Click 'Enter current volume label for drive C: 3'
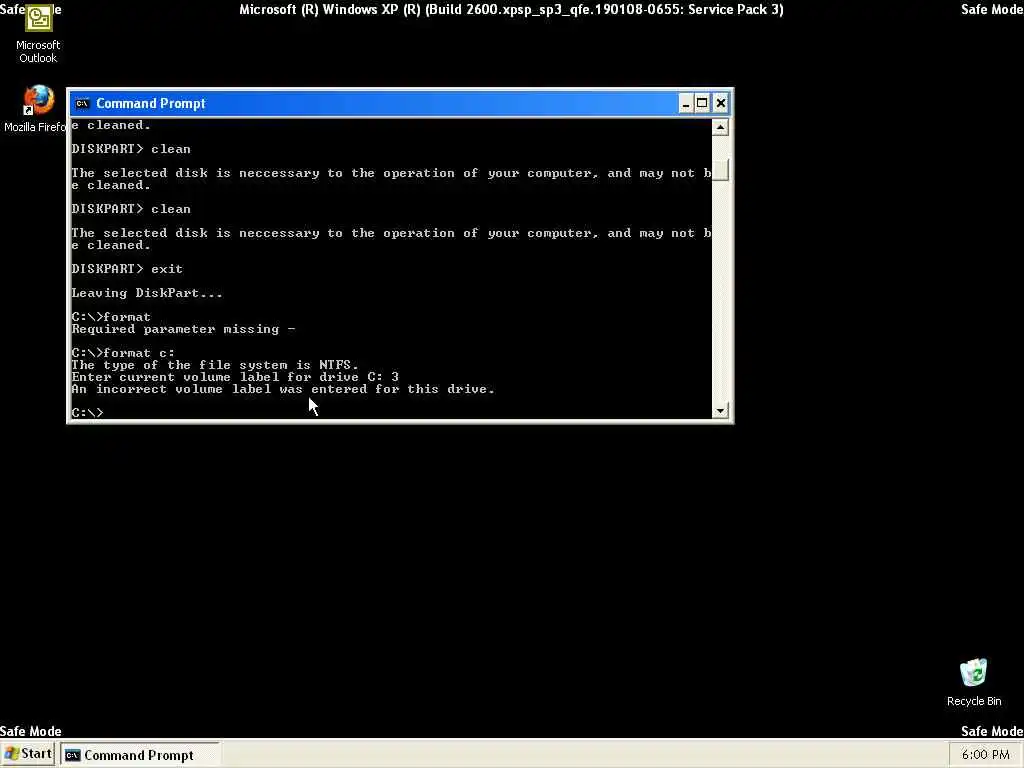This screenshot has height=768, width=1024. [235, 377]
